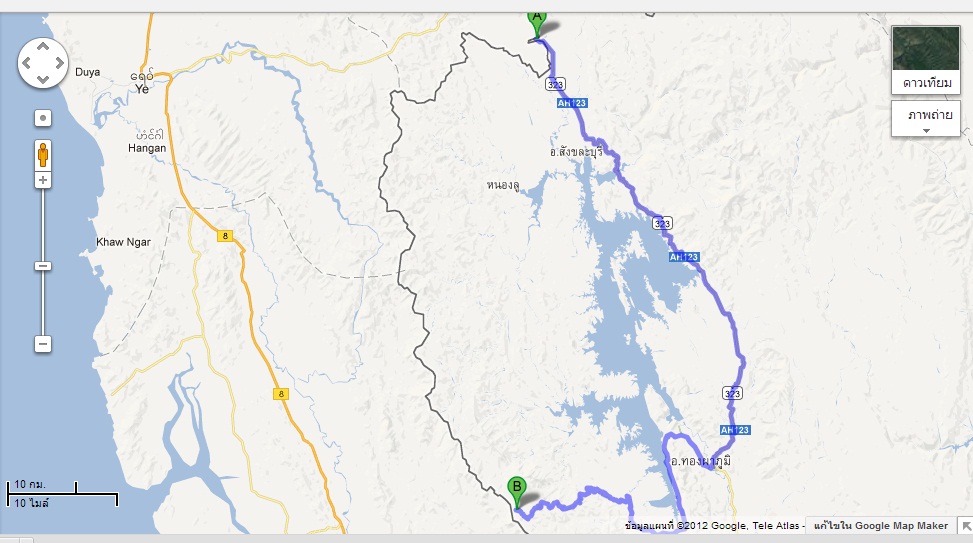The image size is (973, 543).
Task: Click the zoom slider handle
Action: point(43,266)
